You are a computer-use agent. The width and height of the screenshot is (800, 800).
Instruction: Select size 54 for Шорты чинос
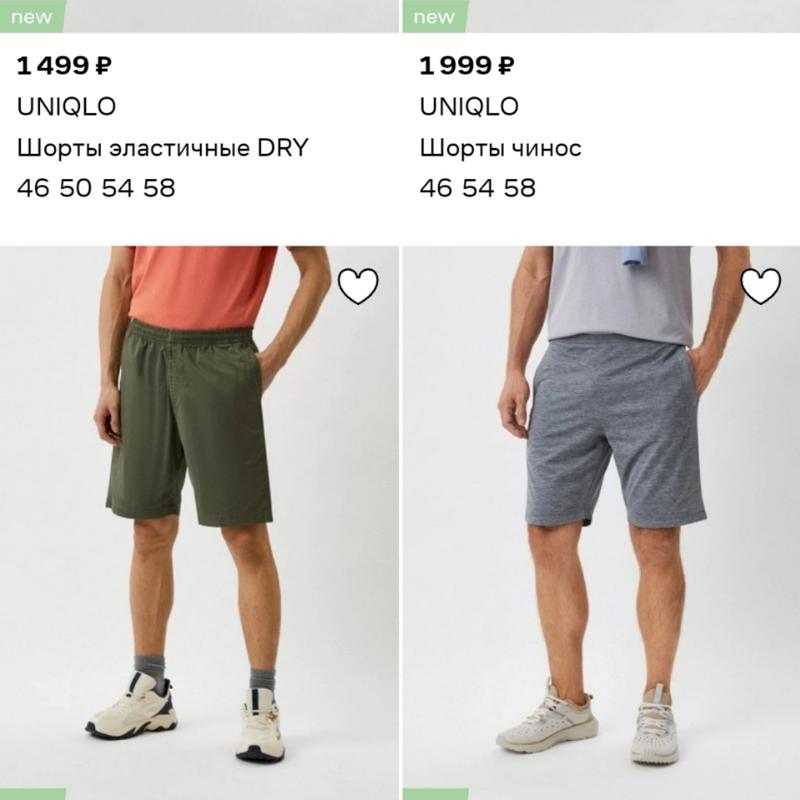(478, 188)
